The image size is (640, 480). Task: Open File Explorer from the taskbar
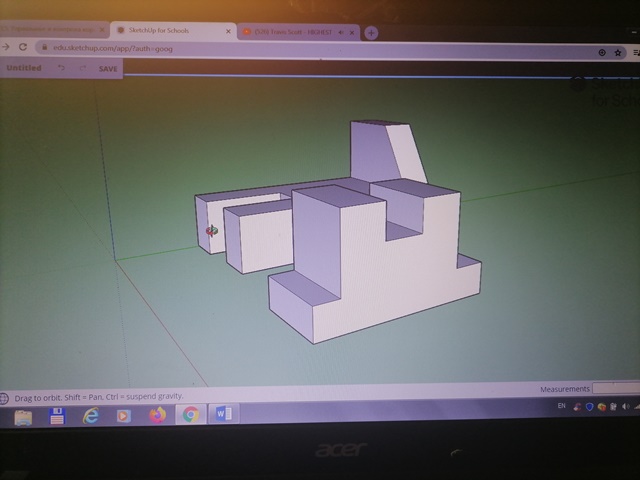pos(23,415)
